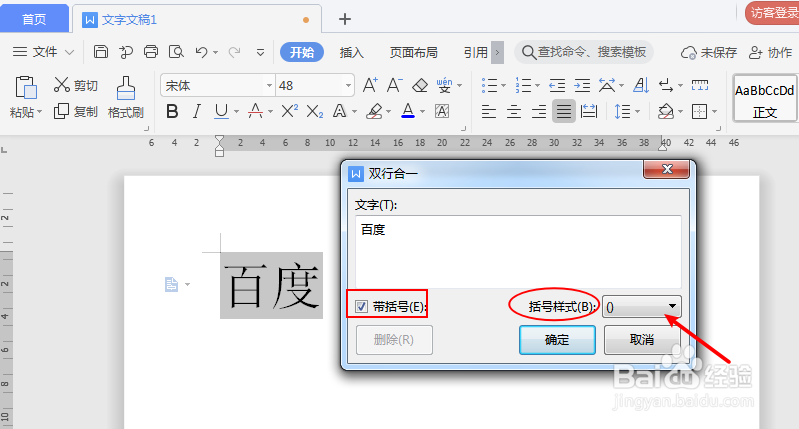Screen dimensions: 799x429
Task: Click tab stops ruler icon
Action: point(700,85)
